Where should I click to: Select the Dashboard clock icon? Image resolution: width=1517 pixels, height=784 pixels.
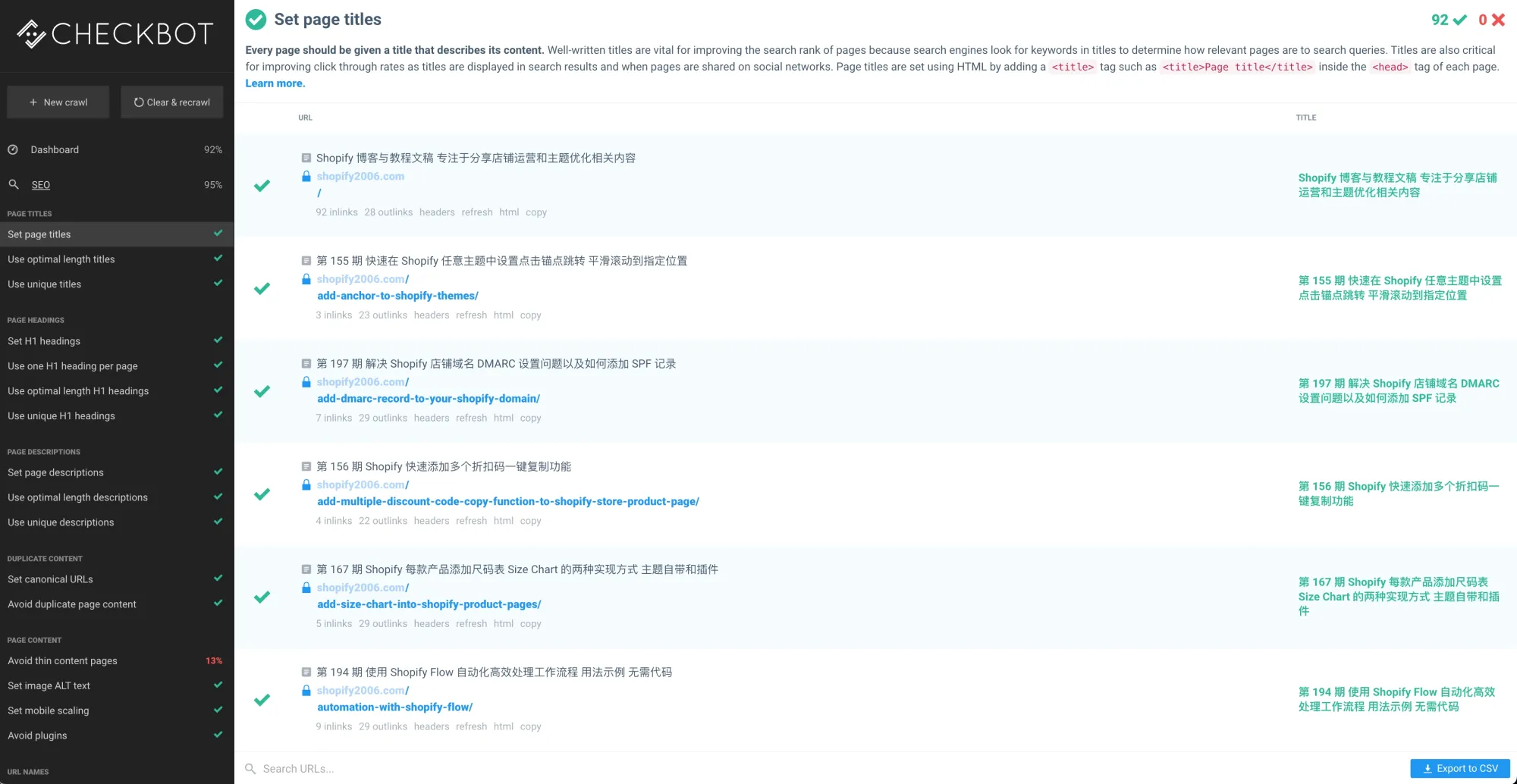(14, 149)
